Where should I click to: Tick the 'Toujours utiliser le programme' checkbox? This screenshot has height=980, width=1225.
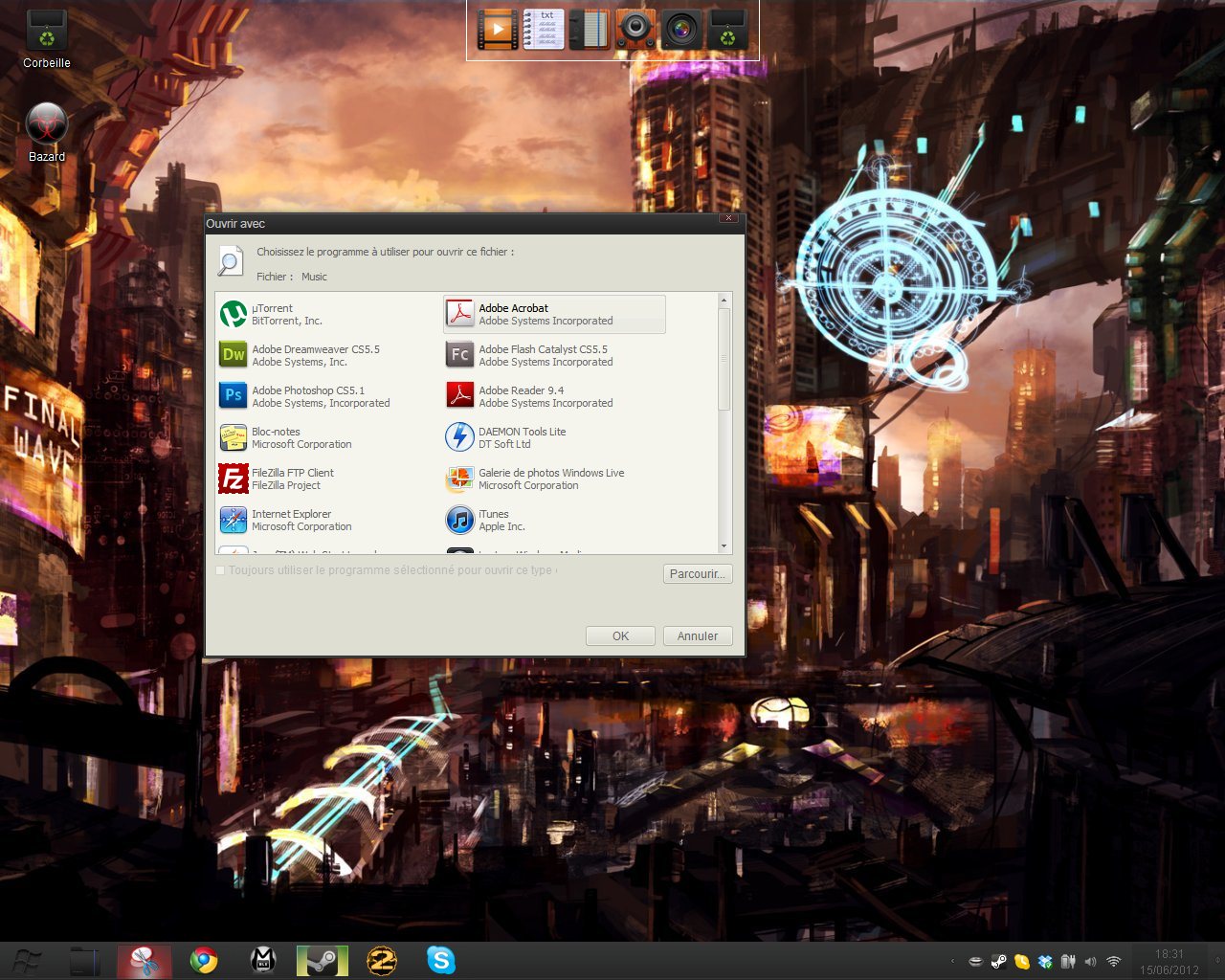tap(221, 570)
